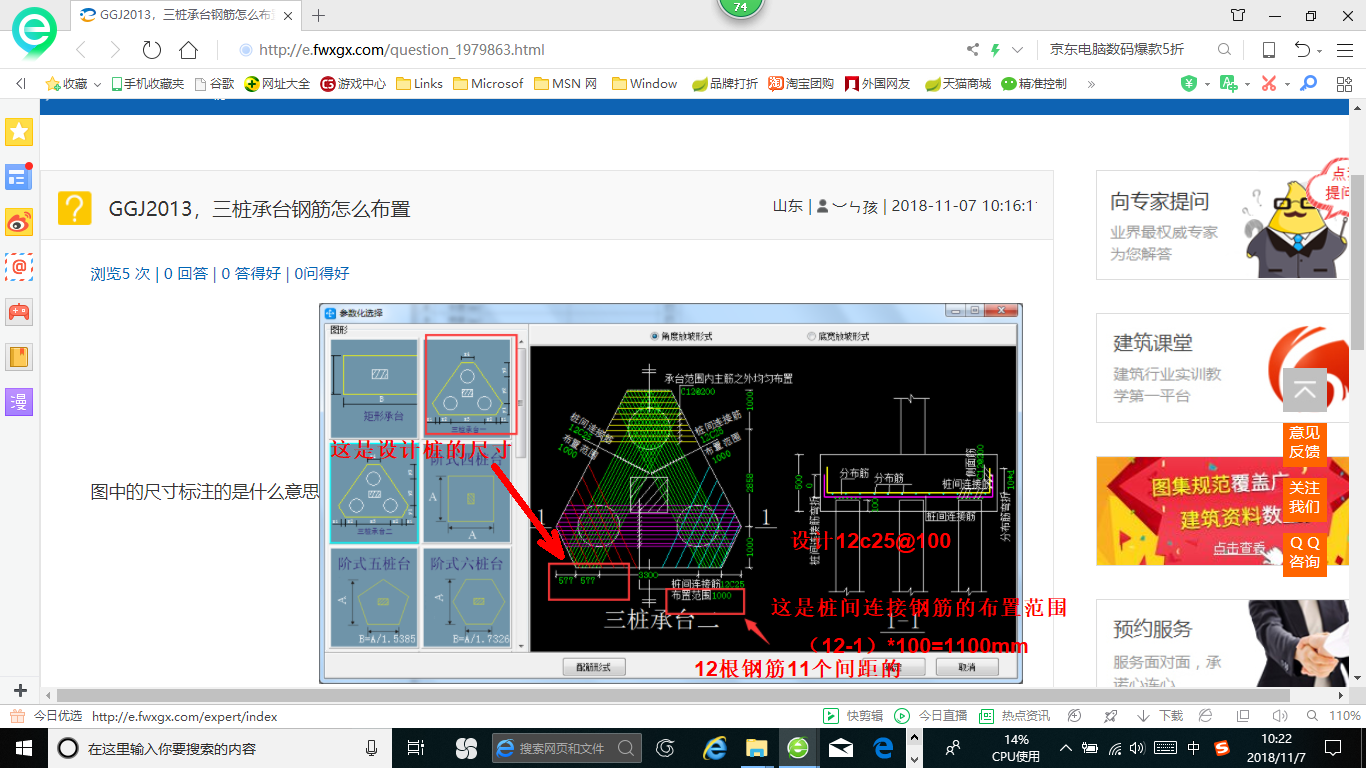The height and width of the screenshot is (768, 1366).
Task: Reload the page with the refresh icon
Action: pos(152,49)
